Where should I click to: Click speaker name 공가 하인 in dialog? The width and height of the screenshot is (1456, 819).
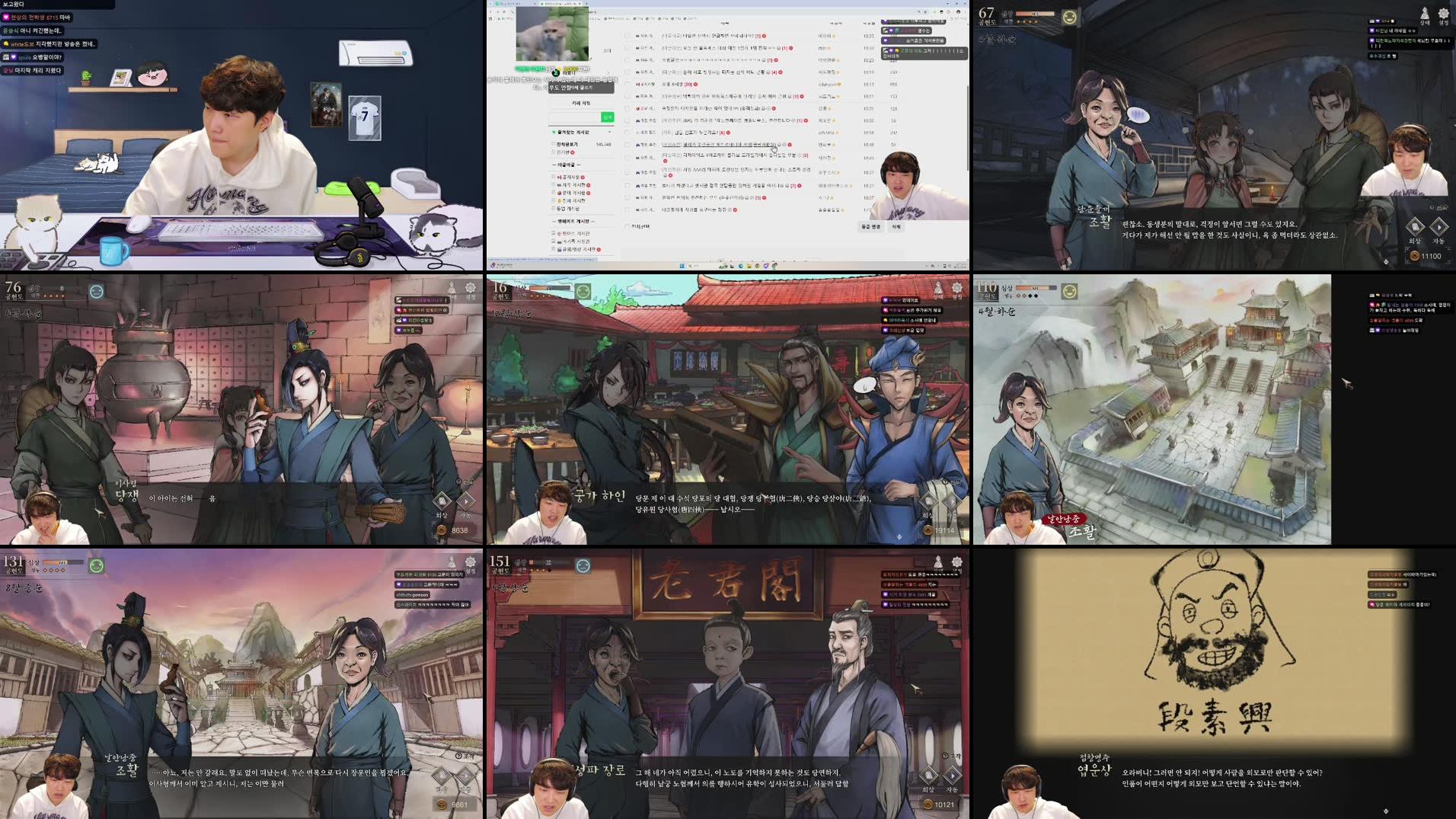click(x=599, y=496)
